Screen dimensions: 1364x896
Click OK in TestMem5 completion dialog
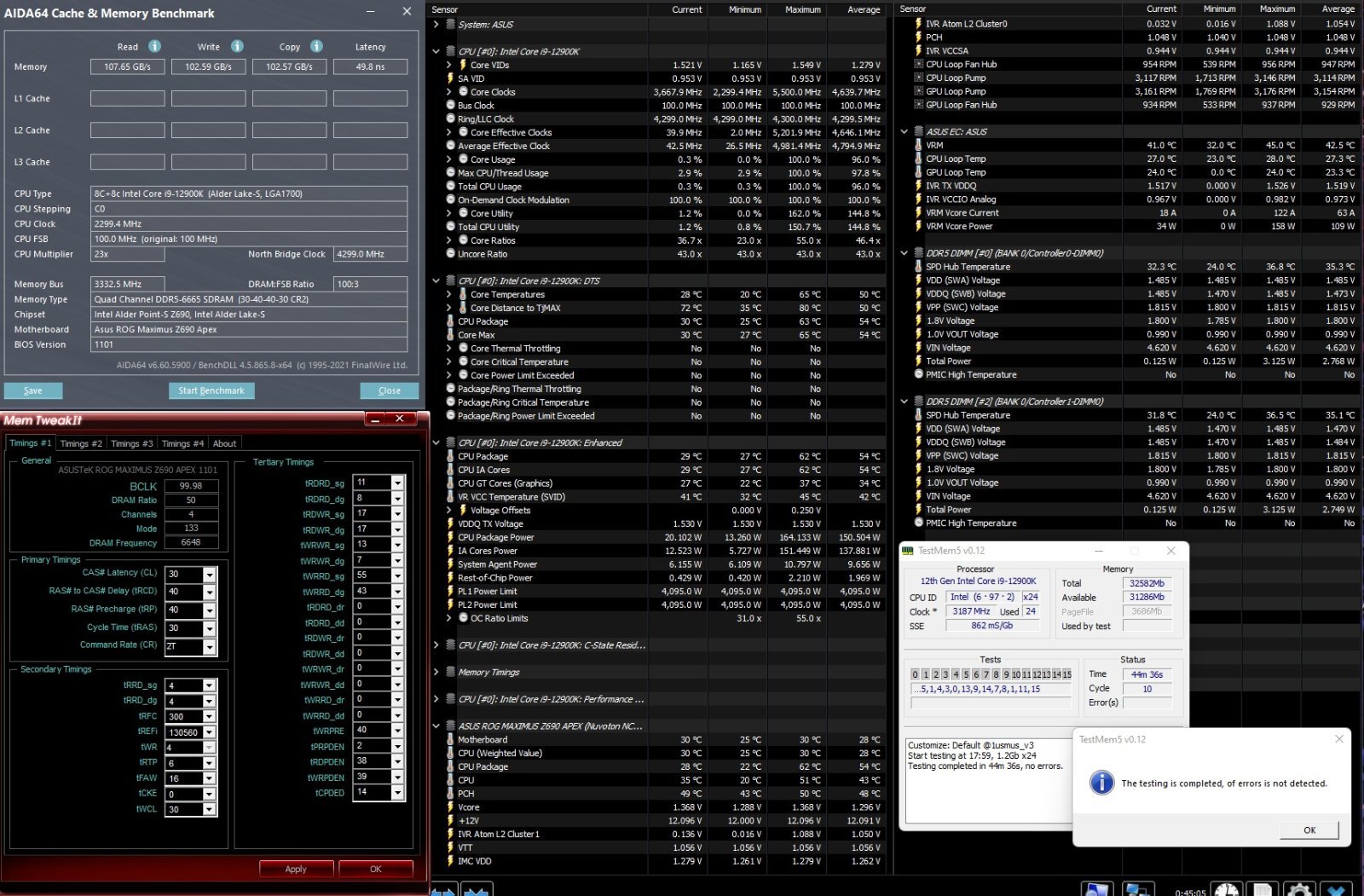tap(1309, 830)
